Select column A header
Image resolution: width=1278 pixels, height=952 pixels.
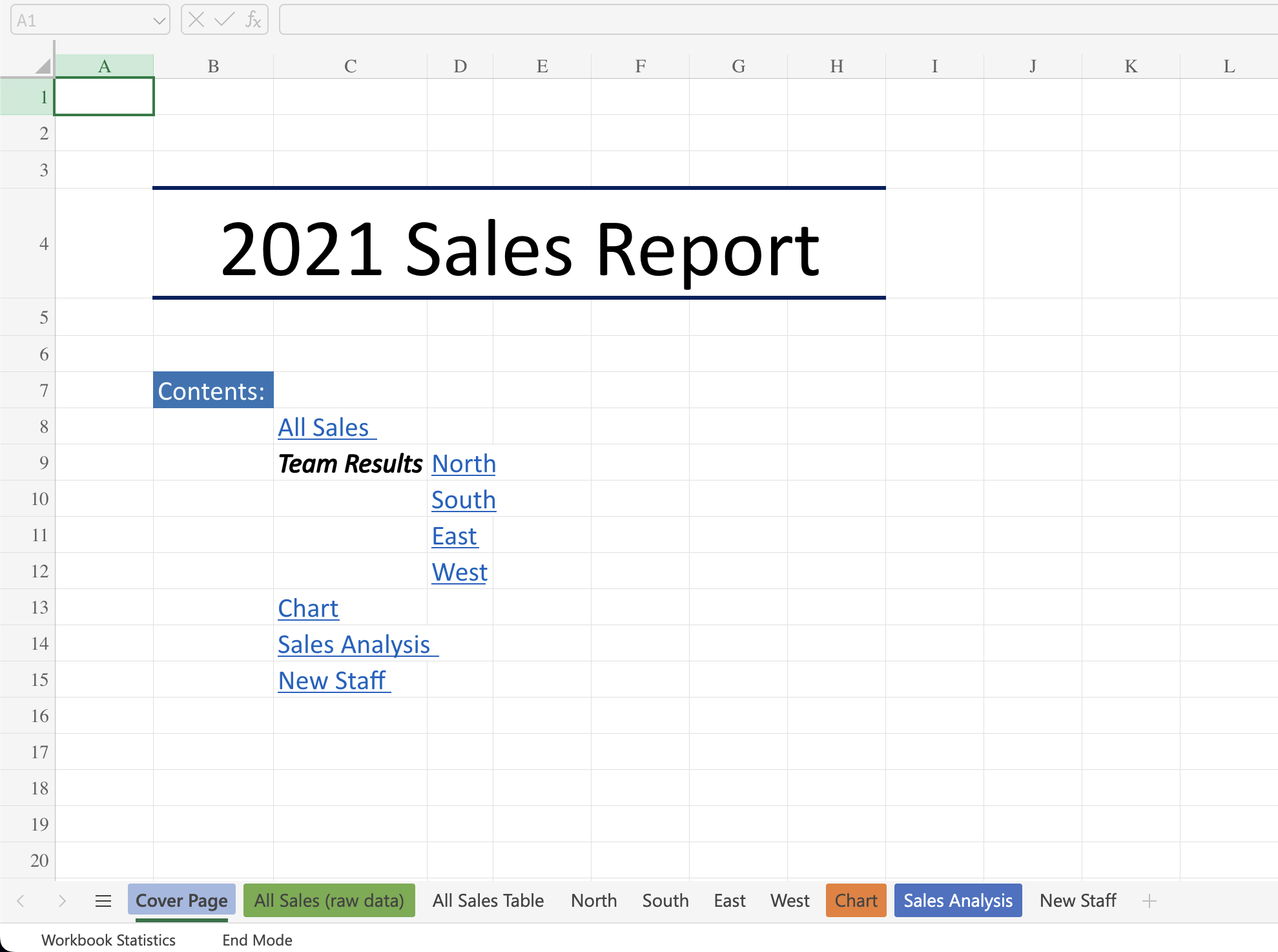[104, 66]
